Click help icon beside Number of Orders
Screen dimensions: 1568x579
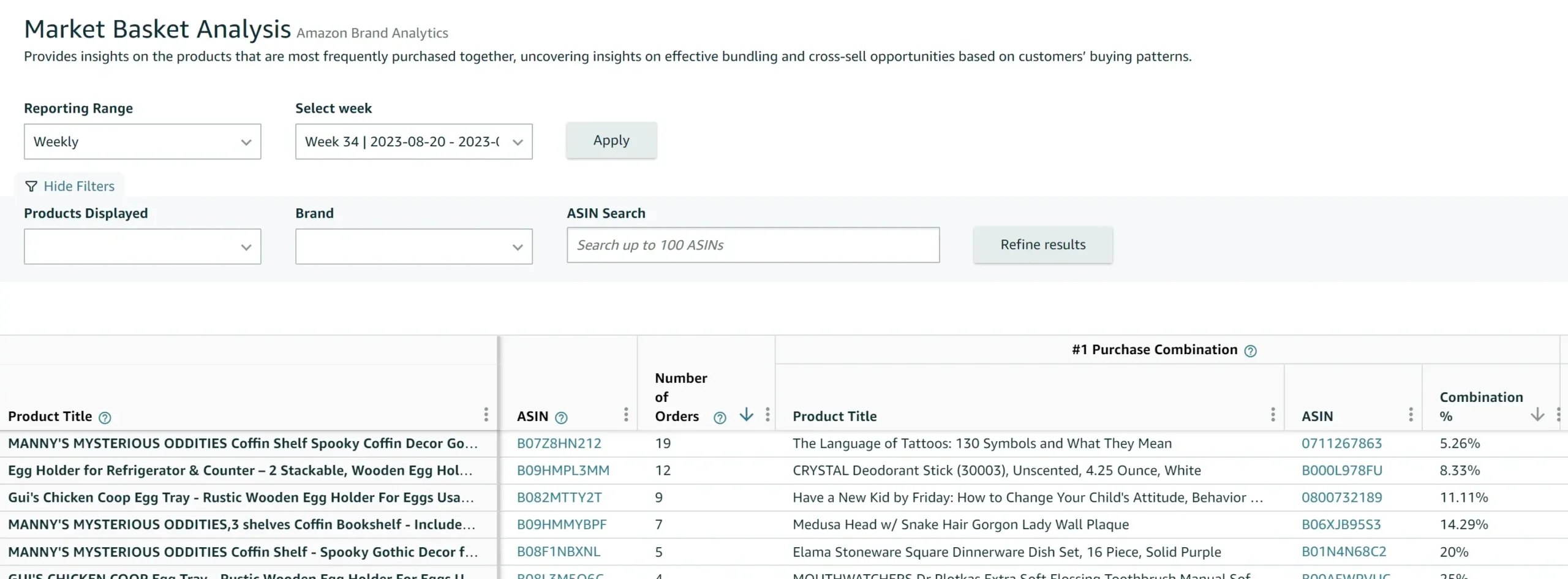(720, 418)
